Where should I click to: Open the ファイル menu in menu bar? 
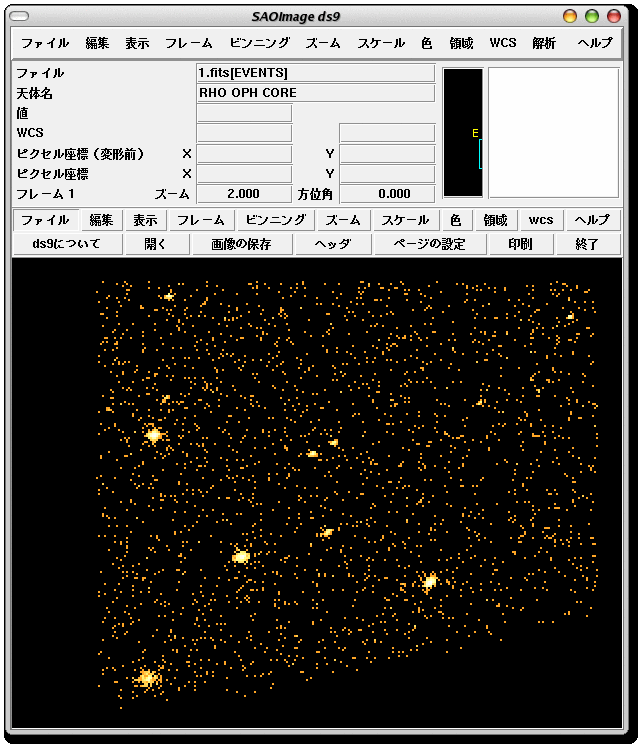45,43
